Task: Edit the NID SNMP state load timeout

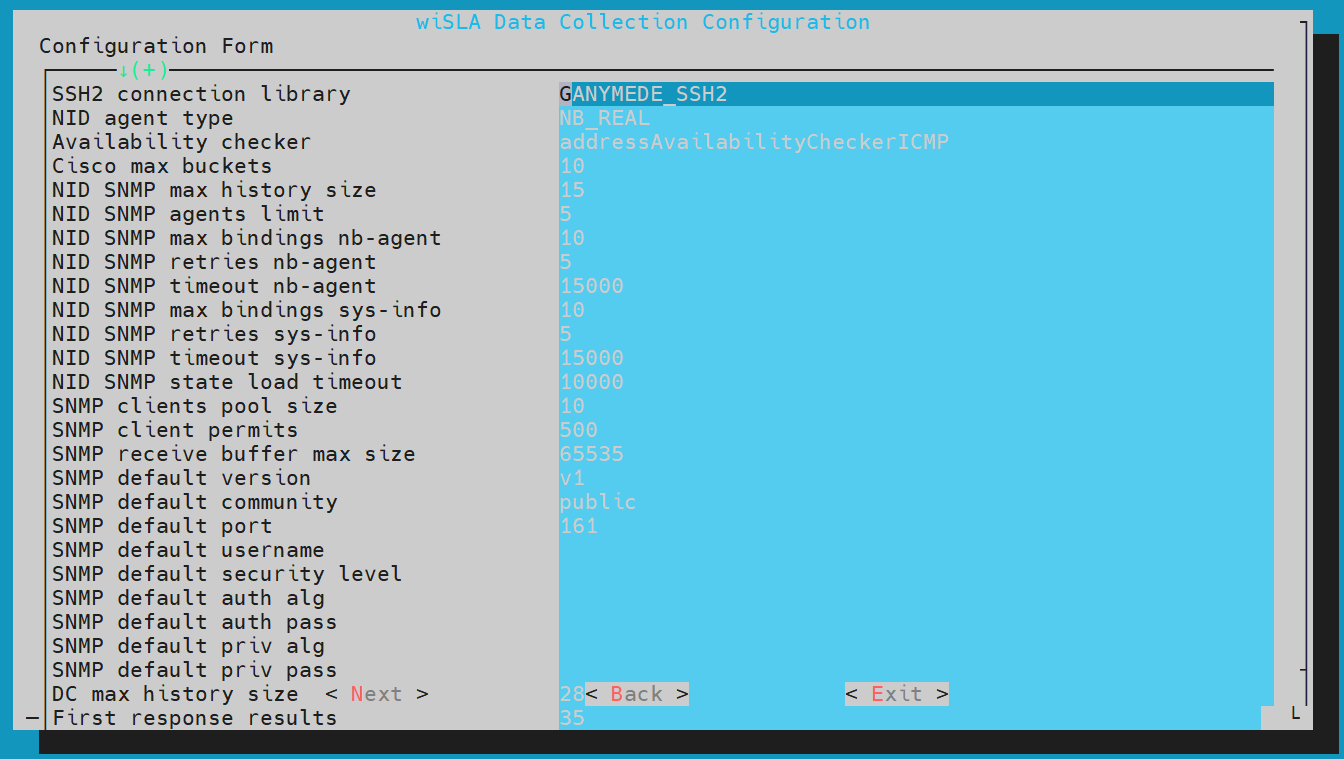Action: tap(915, 382)
